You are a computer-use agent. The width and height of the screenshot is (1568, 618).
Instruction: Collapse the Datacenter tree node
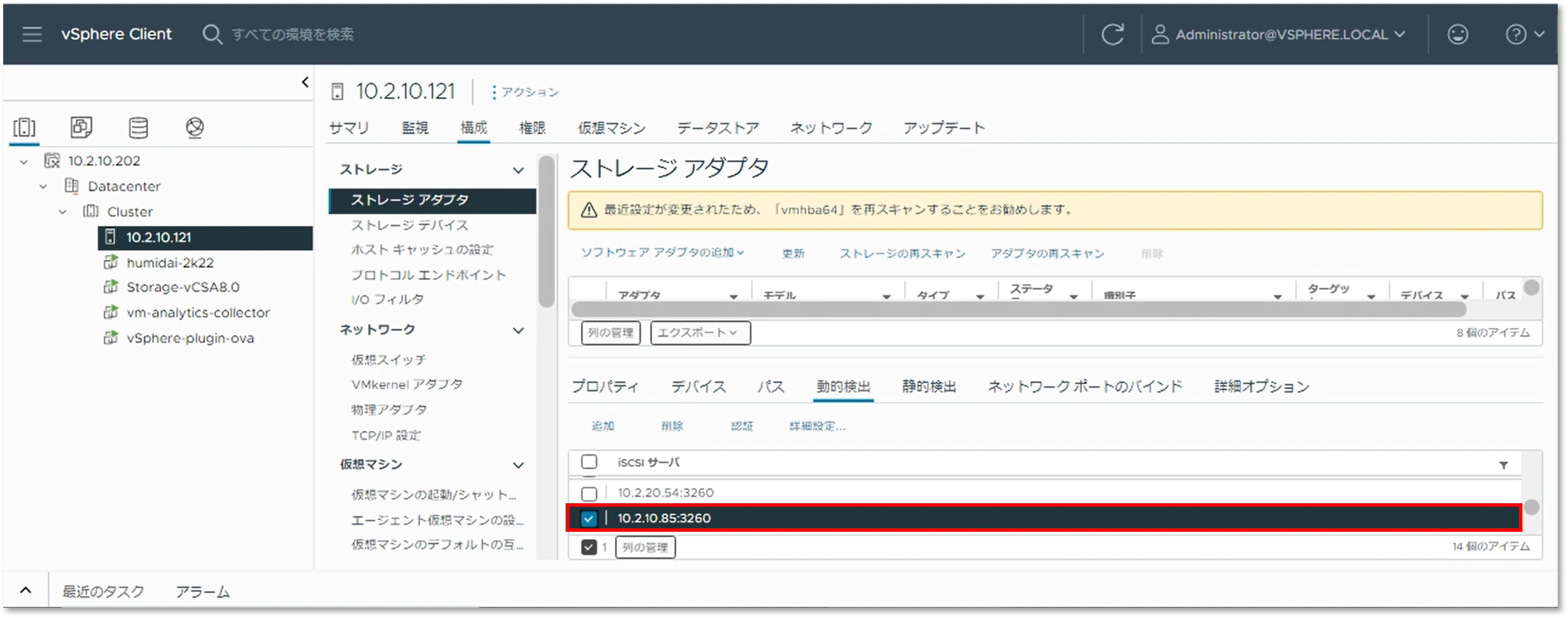pos(43,187)
